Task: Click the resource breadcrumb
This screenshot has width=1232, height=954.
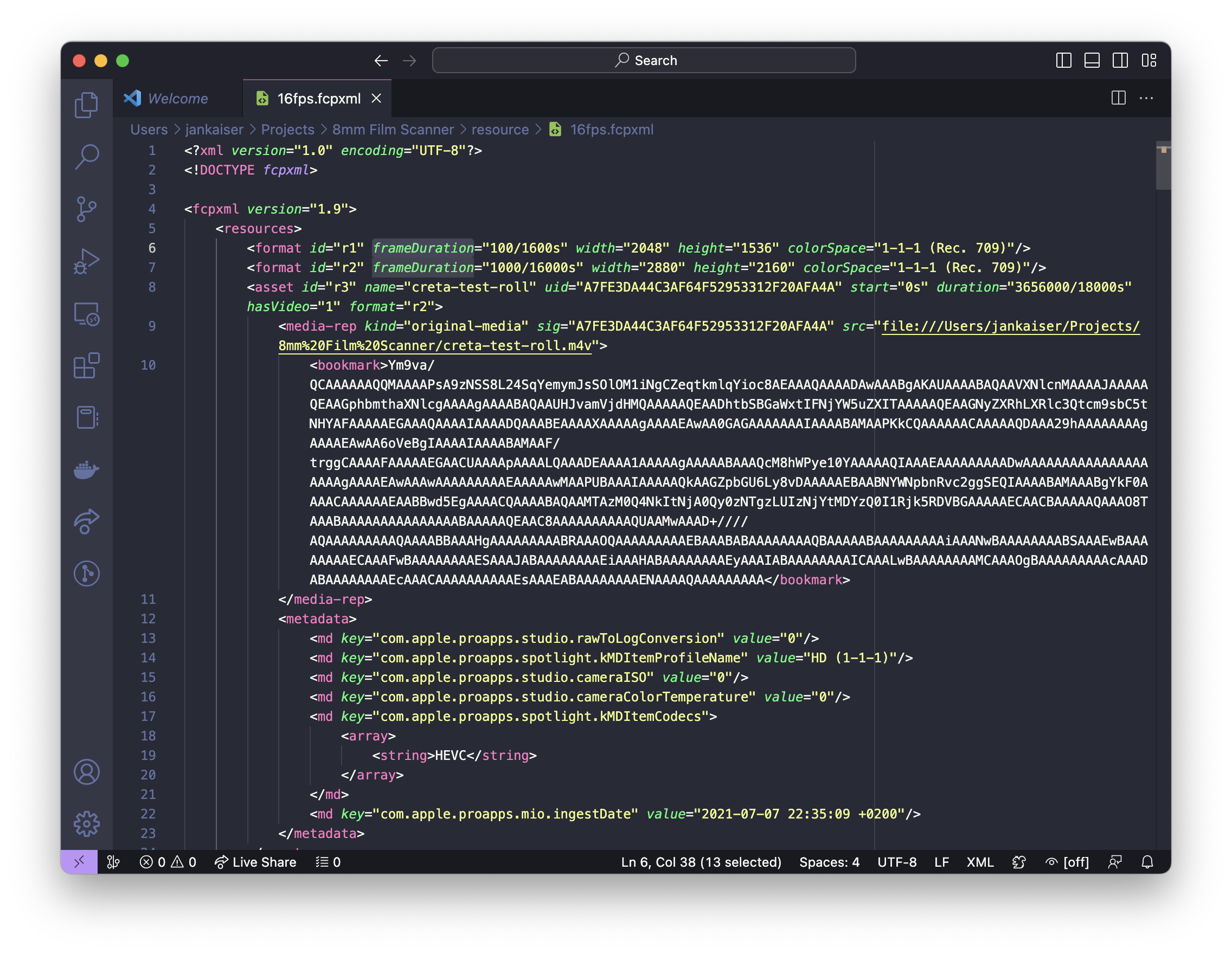Action: 501,130
